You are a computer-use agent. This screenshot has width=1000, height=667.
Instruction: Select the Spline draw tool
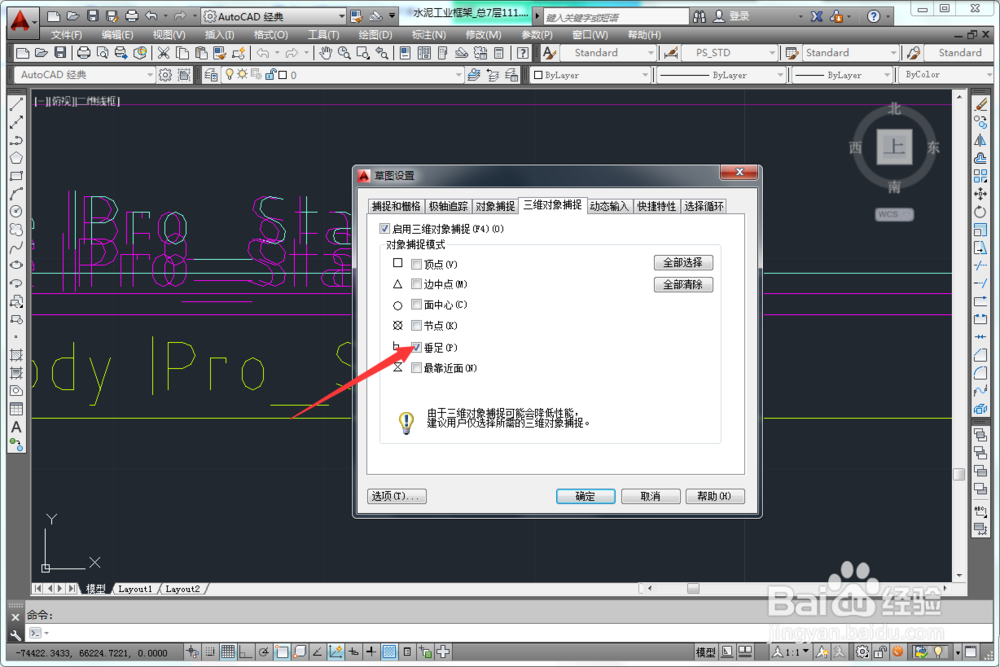(17, 247)
